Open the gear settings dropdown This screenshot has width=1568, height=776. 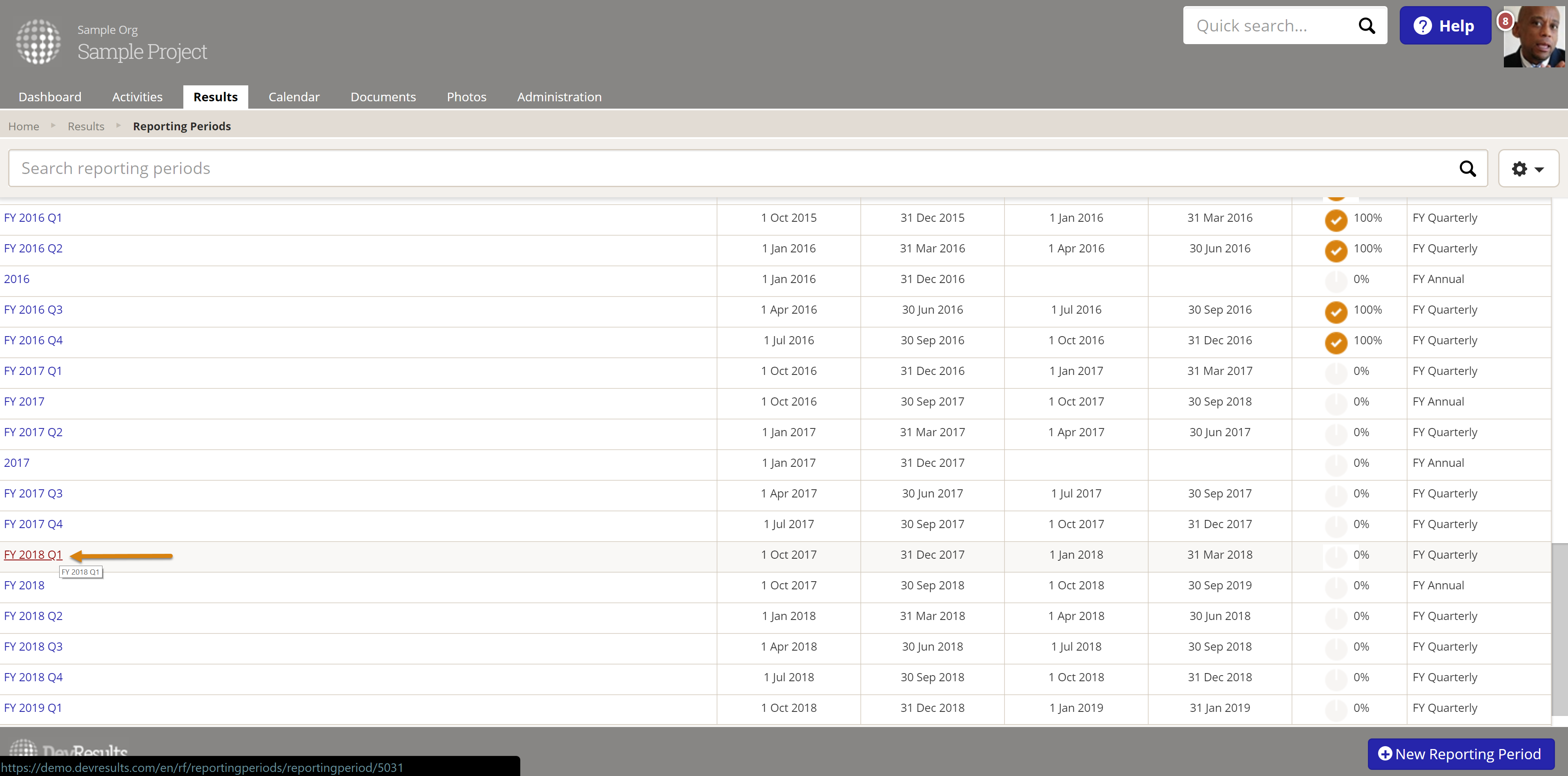pyautogui.click(x=1528, y=169)
